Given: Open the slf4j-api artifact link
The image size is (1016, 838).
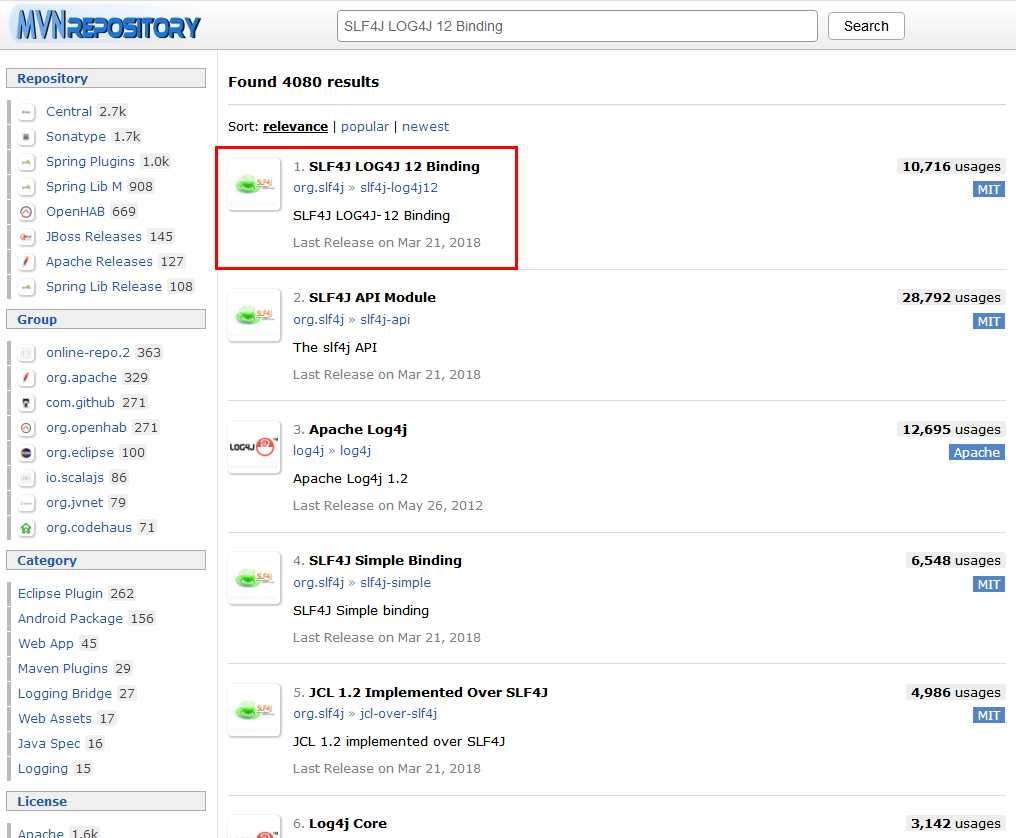Looking at the screenshot, I should tap(385, 320).
